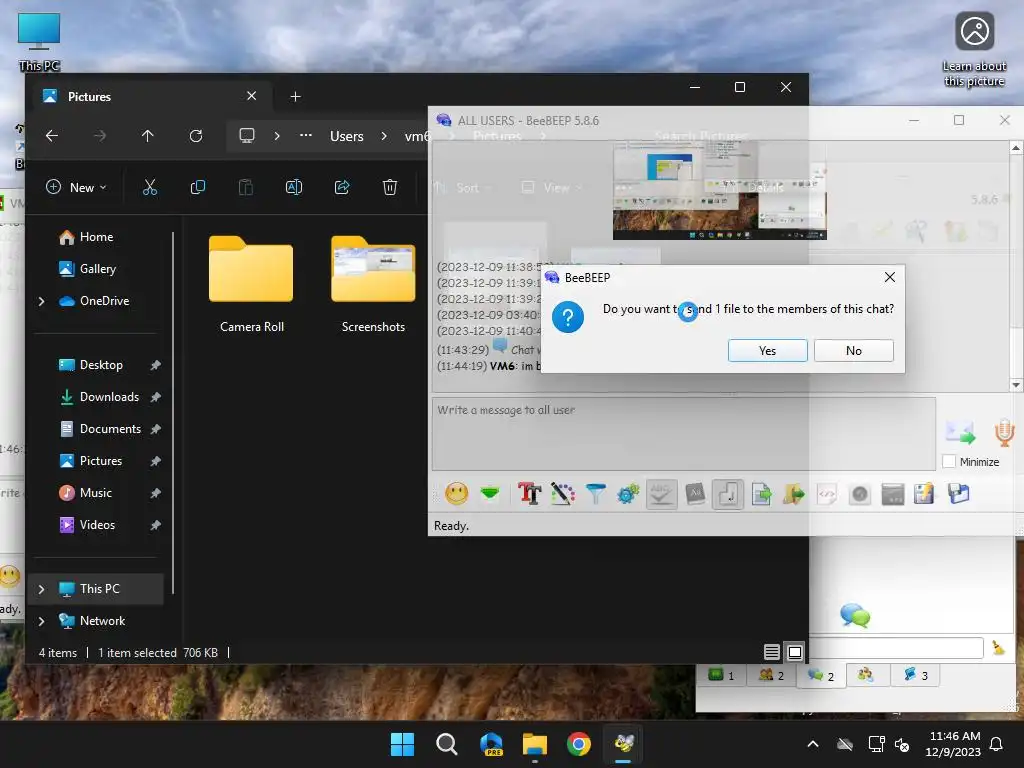Click Users in the address breadcrumb
The width and height of the screenshot is (1024, 768).
coord(346,136)
